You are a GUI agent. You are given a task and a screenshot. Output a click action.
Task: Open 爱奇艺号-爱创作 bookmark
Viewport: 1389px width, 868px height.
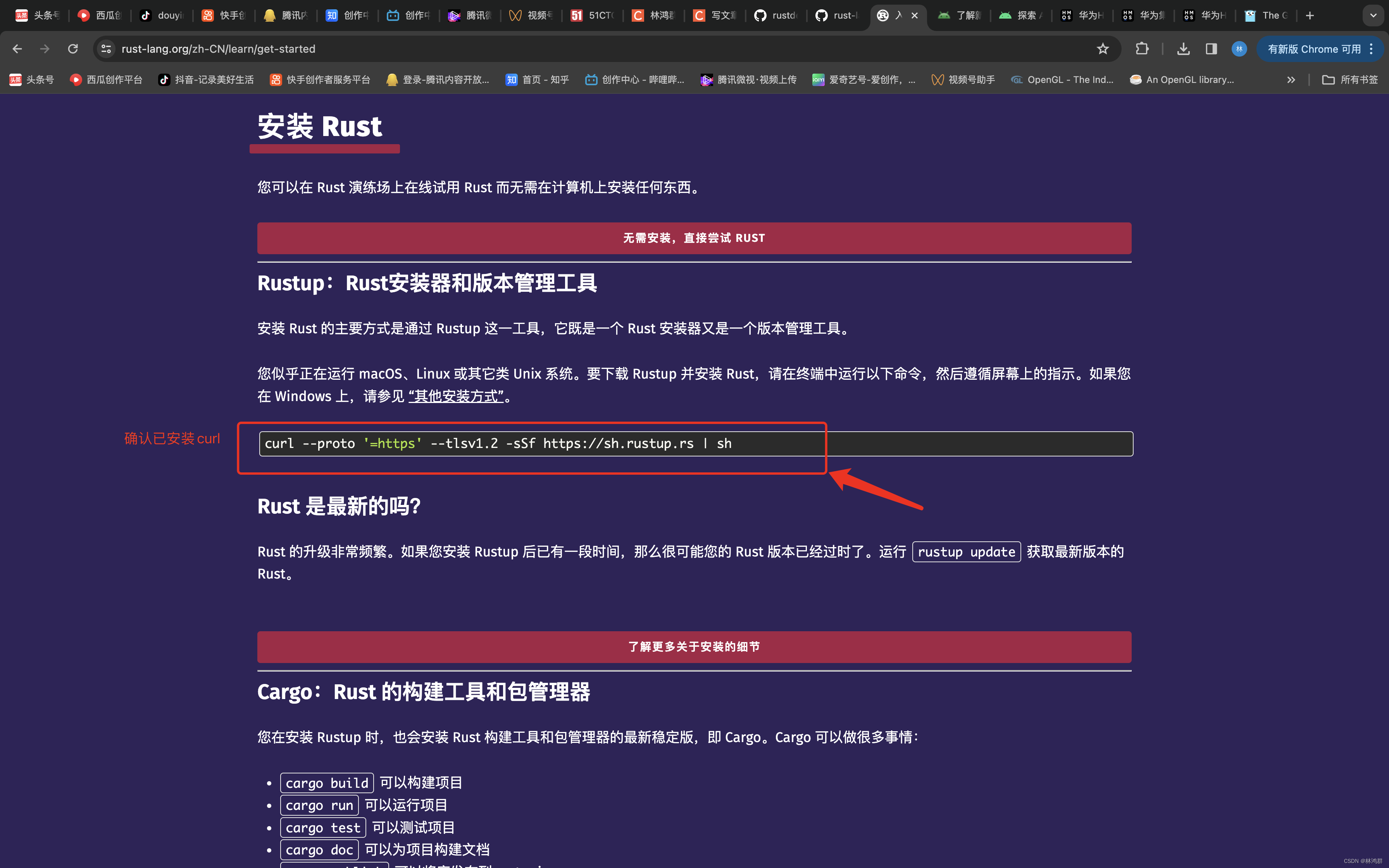(x=864, y=80)
